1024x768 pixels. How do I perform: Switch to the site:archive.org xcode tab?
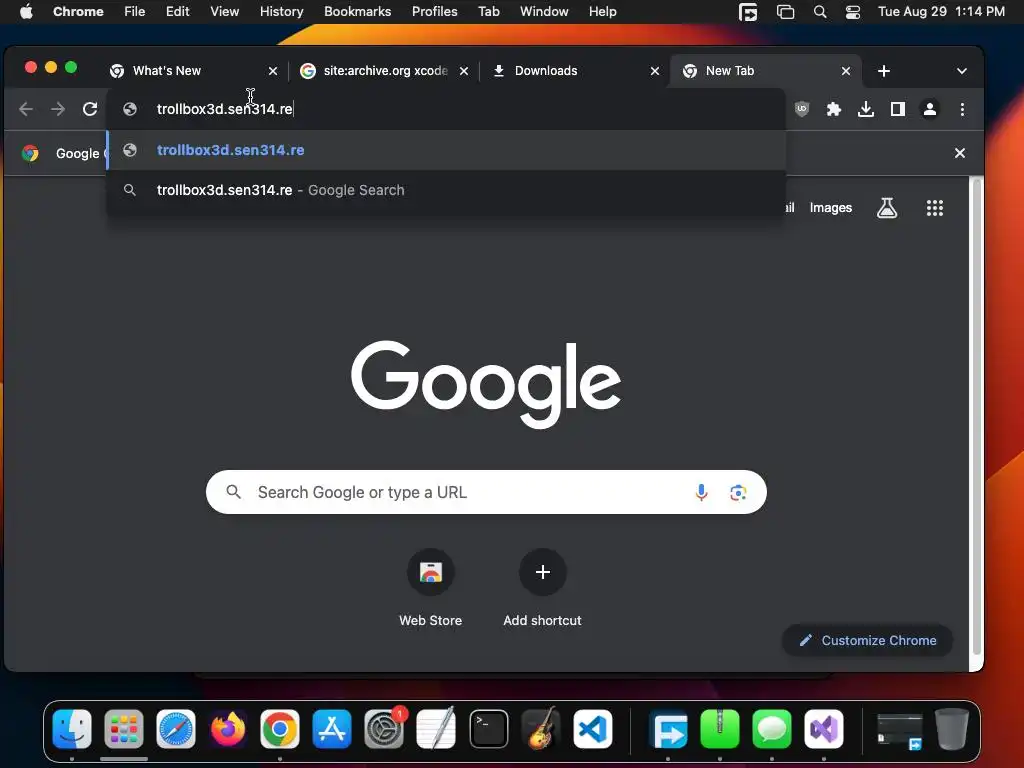[384, 71]
